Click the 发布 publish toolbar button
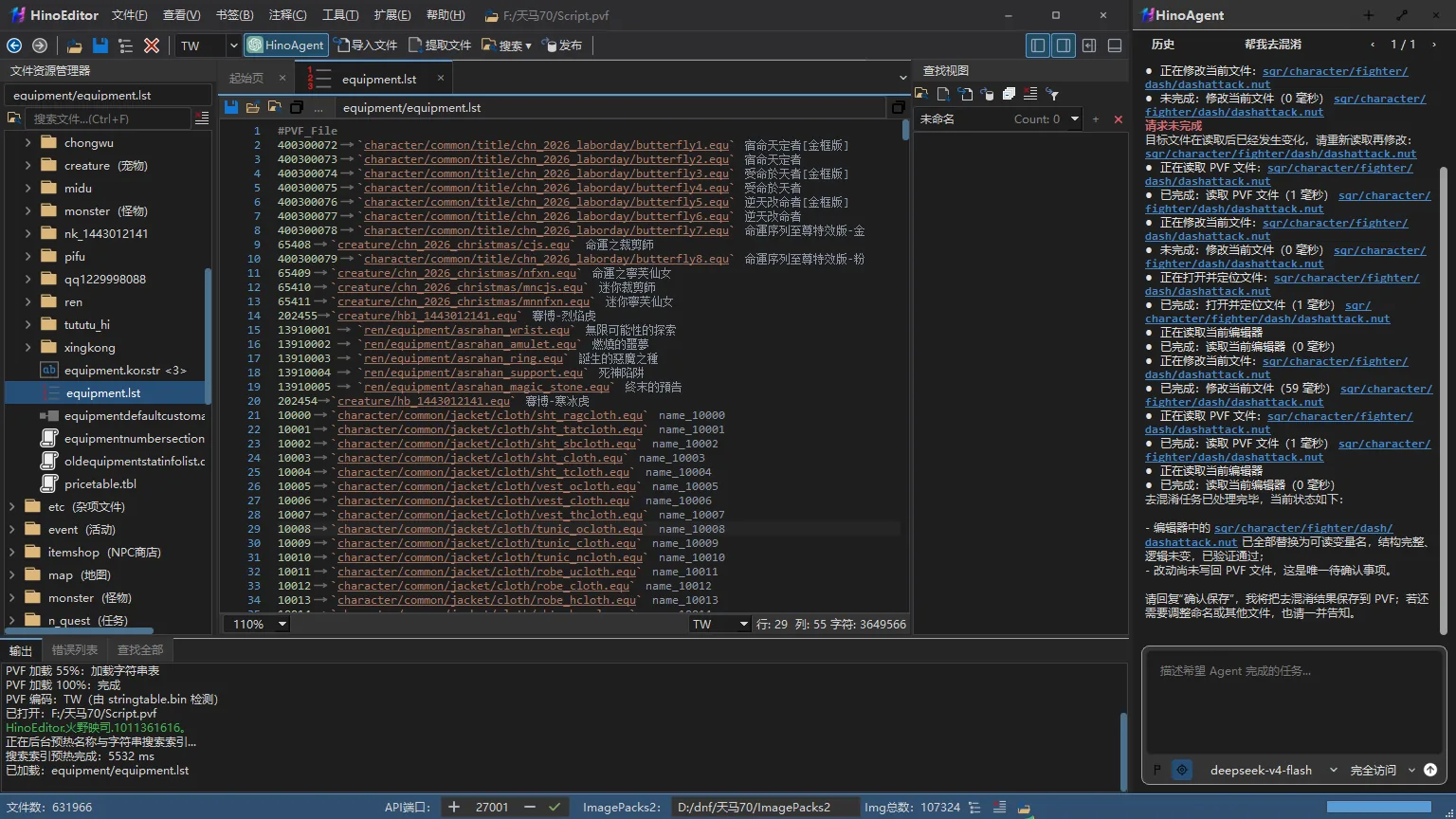Screen dimensions: 1456x819 click(563, 45)
